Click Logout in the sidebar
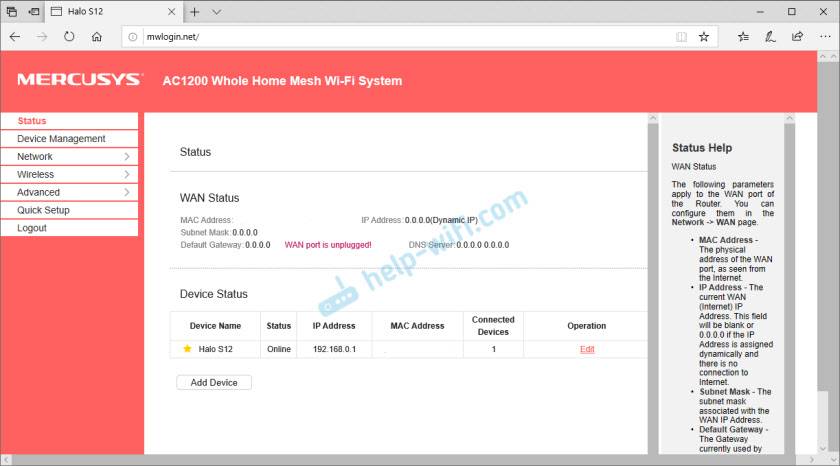The image size is (840, 466). tap(70, 228)
